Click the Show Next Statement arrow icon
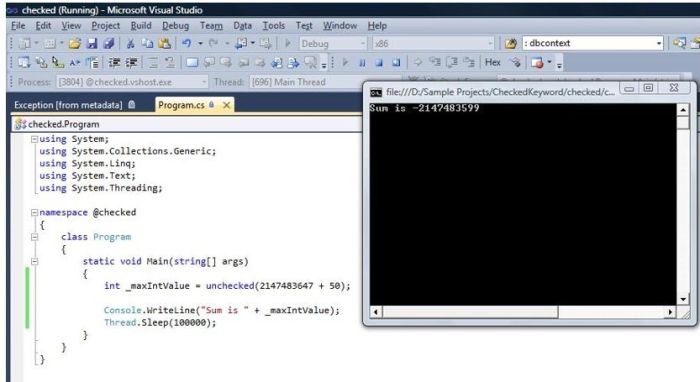The image size is (700, 382). (417, 62)
